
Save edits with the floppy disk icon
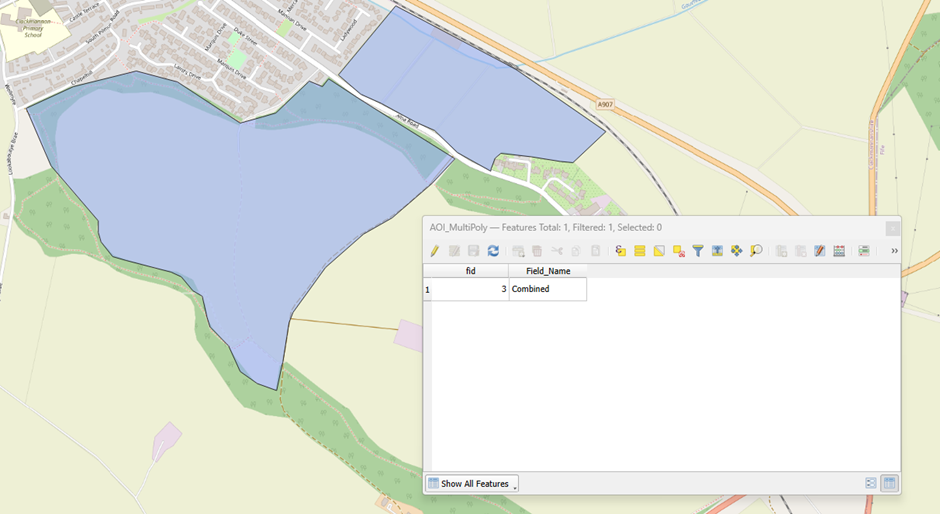click(x=474, y=251)
